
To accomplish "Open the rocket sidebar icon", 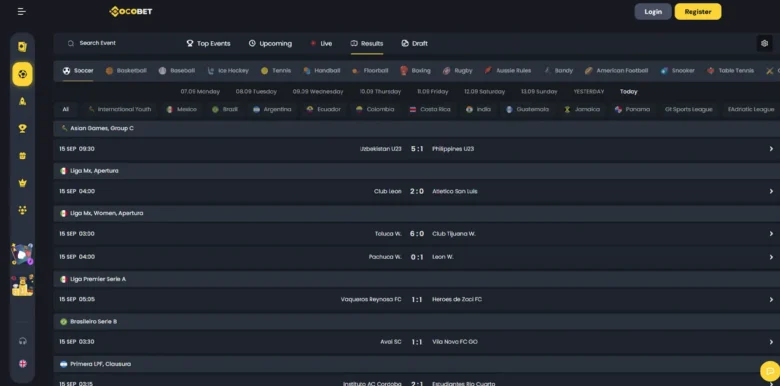I will pyautogui.click(x=22, y=101).
